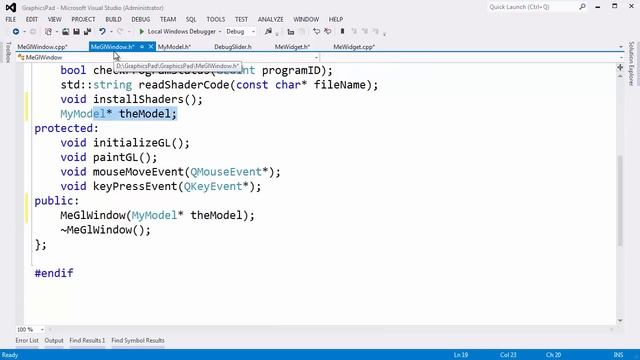
Task: Switch to the MeGlWindow.cpp tab
Action: tap(42, 47)
